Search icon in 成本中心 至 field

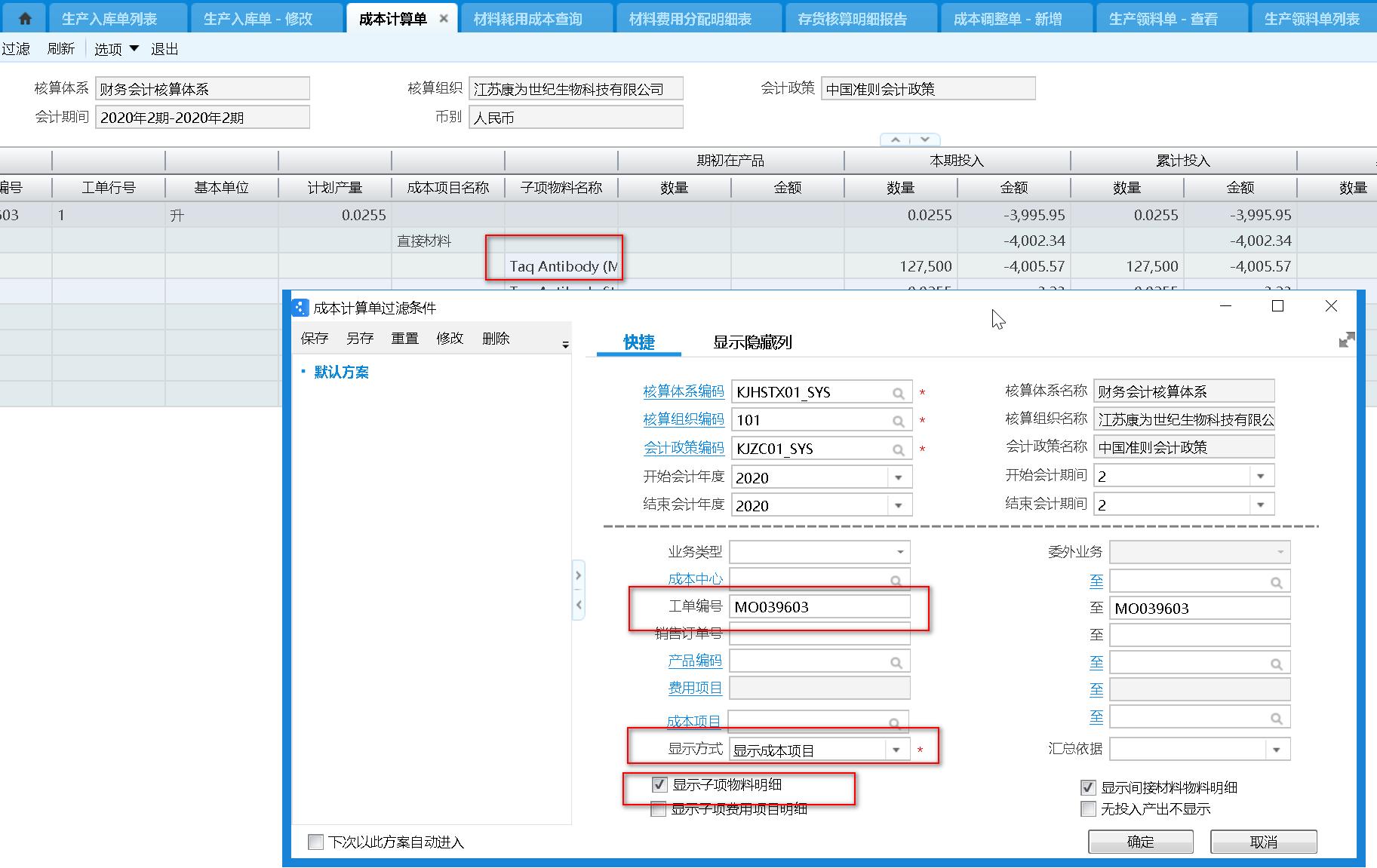(x=1276, y=582)
